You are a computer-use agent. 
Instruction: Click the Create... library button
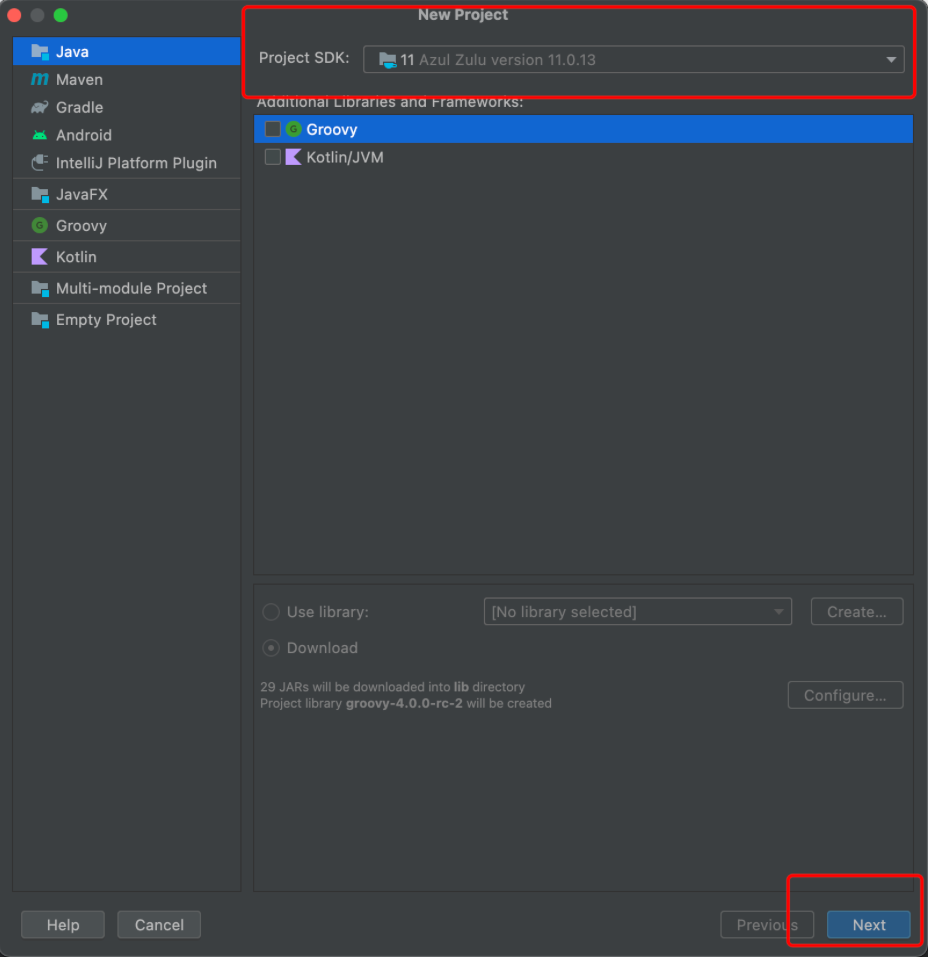pos(858,613)
